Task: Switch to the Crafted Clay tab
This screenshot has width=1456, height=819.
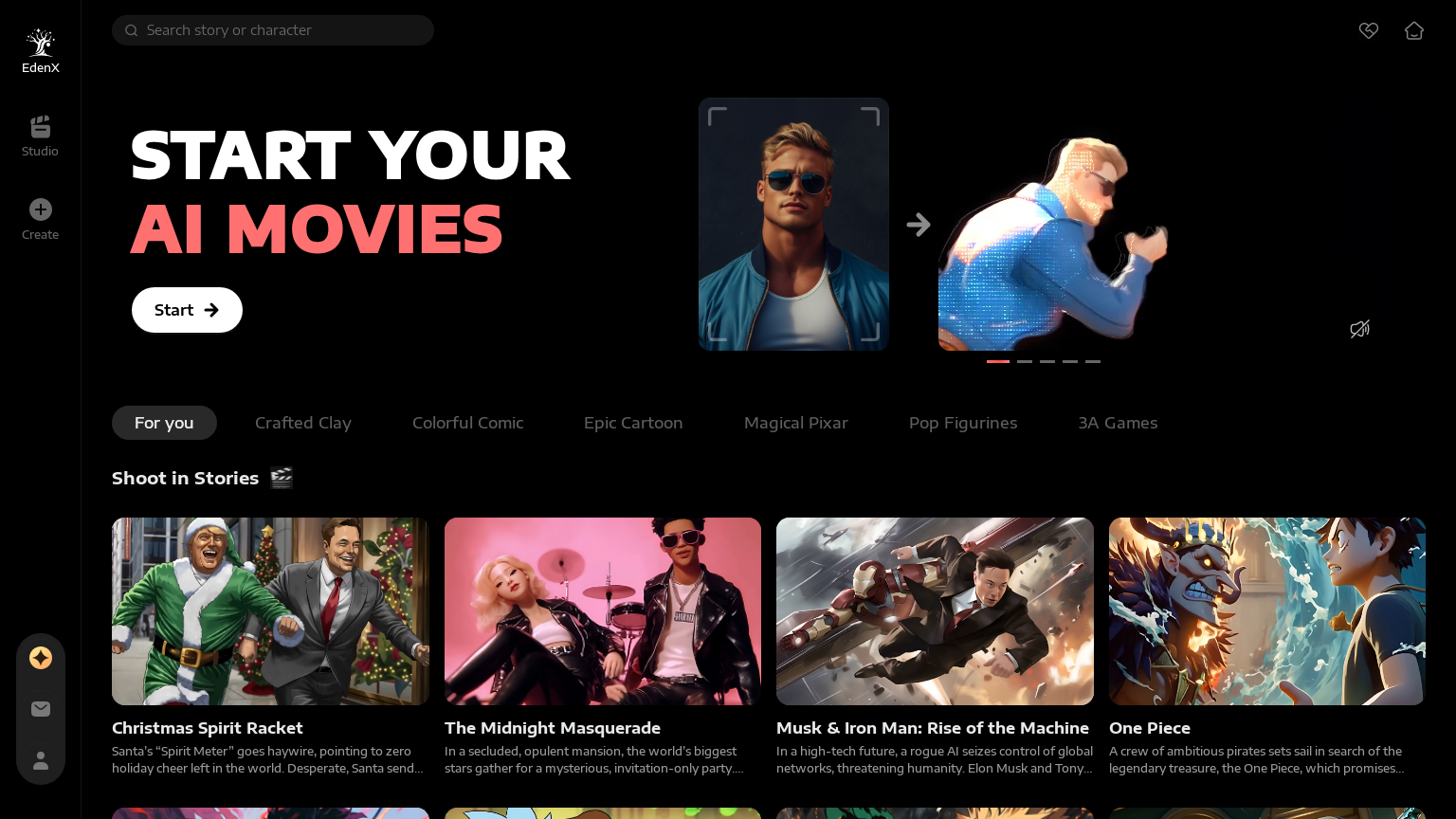Action: [303, 423]
